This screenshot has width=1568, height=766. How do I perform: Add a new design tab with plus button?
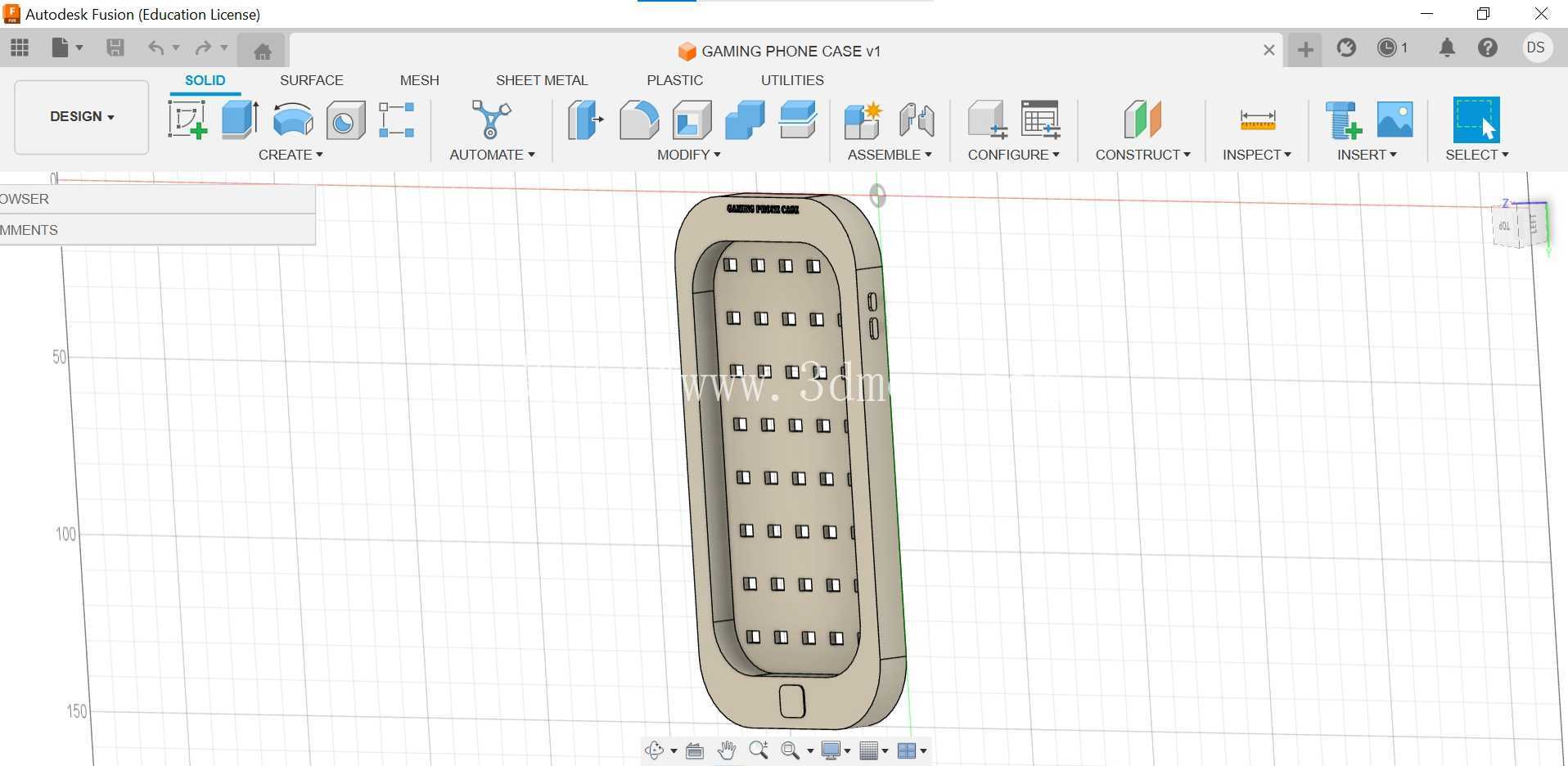click(x=1305, y=50)
